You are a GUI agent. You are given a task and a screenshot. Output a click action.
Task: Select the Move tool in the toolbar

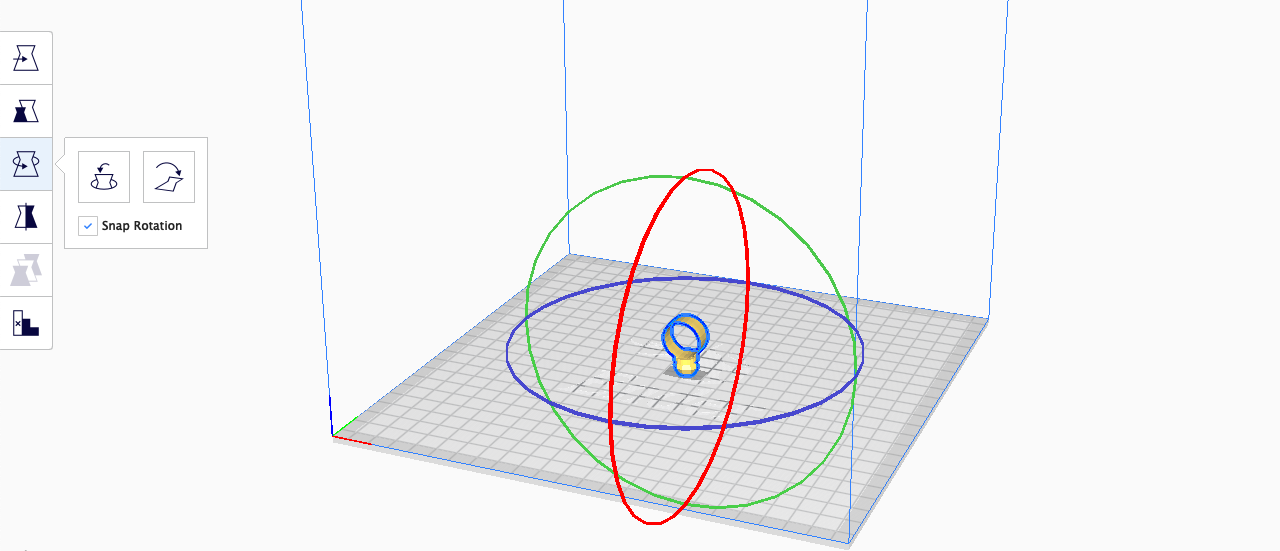pyautogui.click(x=26, y=58)
